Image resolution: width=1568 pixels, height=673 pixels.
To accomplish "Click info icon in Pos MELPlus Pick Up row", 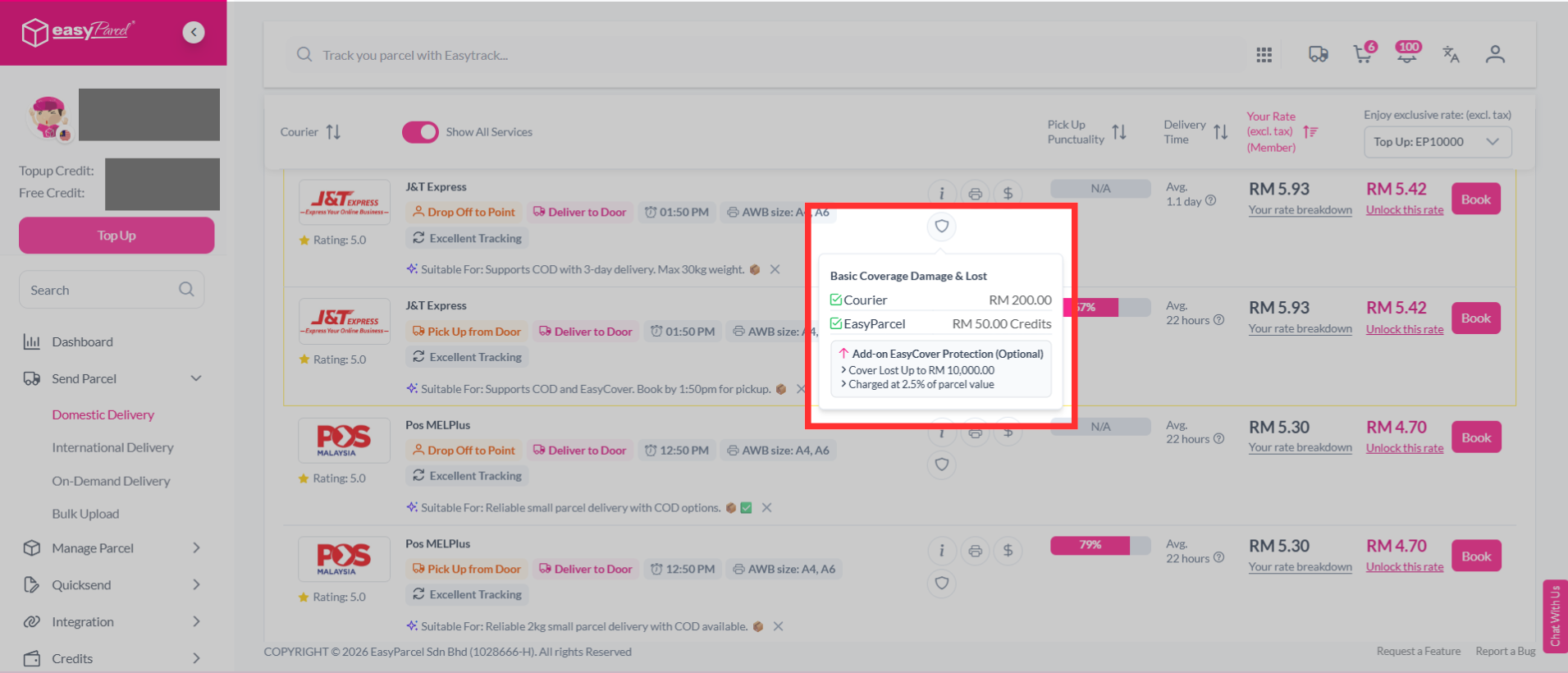I will coord(942,551).
